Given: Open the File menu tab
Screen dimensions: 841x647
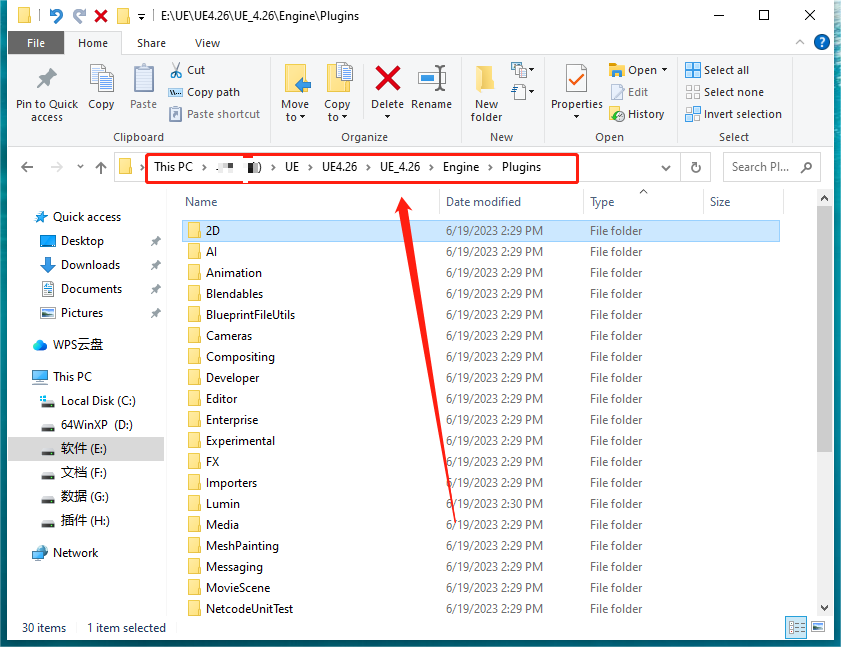Looking at the screenshot, I should (36, 43).
